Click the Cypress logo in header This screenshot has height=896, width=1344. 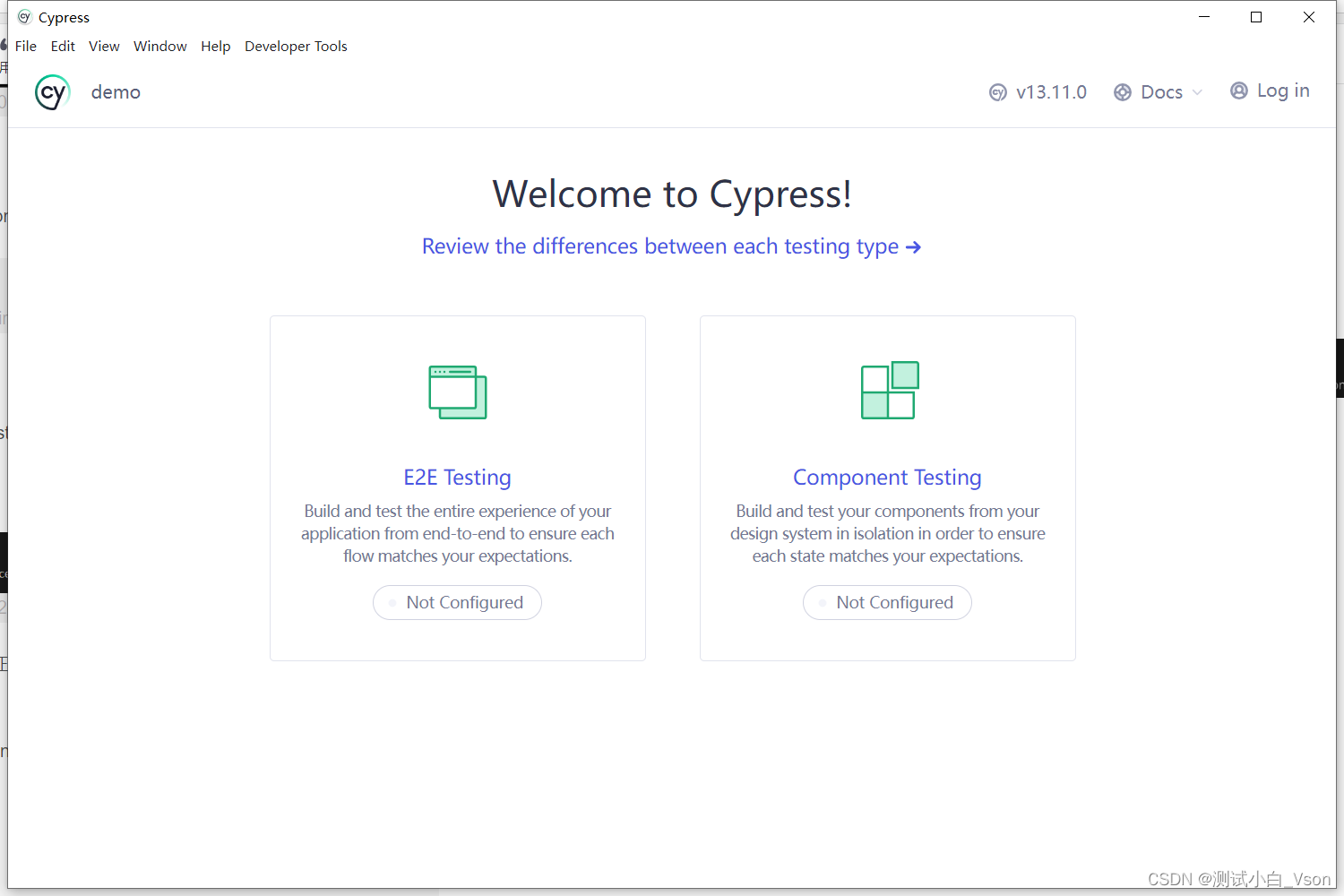pyautogui.click(x=52, y=92)
